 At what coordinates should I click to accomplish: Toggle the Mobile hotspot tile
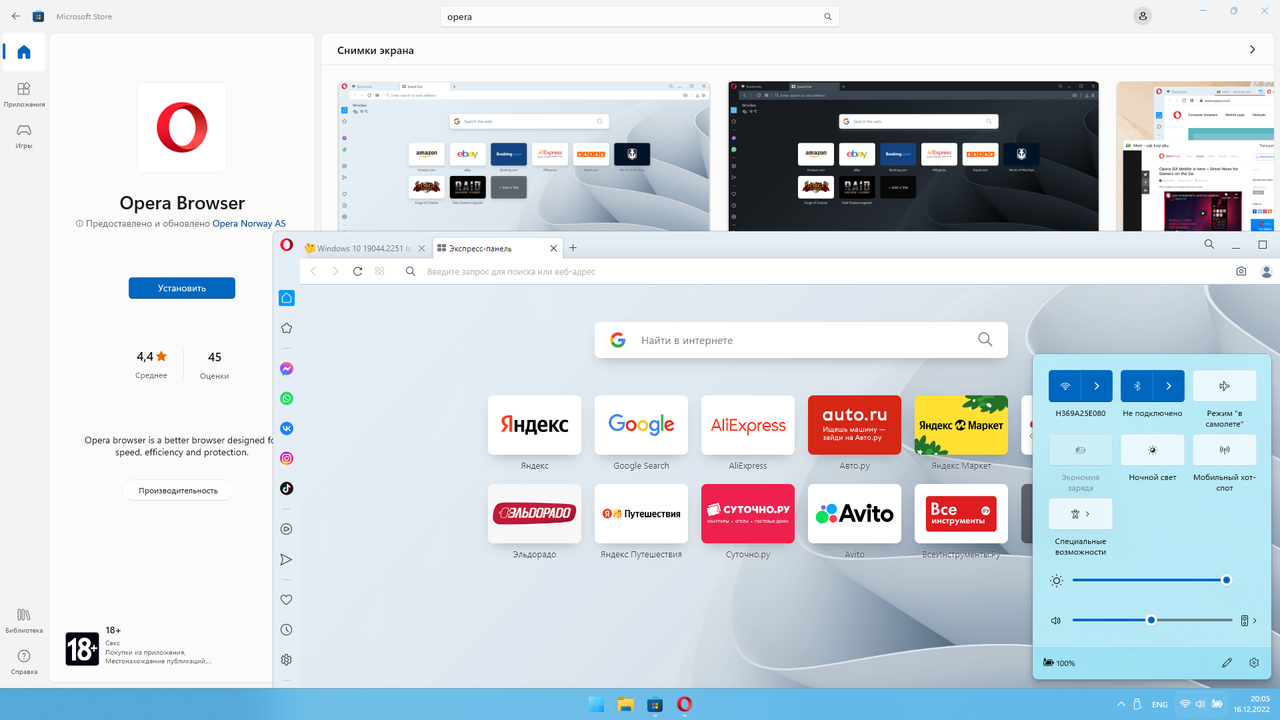click(x=1224, y=450)
